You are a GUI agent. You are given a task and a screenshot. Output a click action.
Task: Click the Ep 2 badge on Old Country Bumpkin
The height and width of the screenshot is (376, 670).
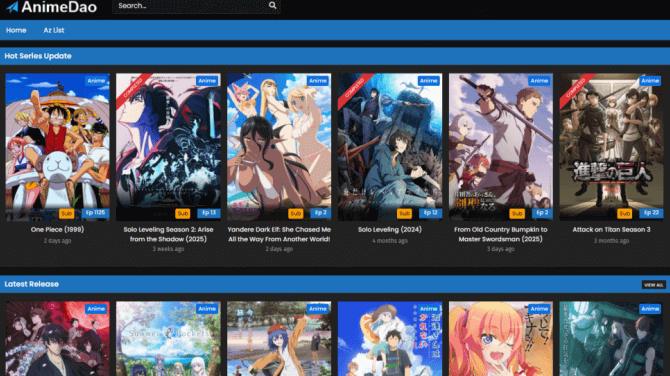coord(542,213)
